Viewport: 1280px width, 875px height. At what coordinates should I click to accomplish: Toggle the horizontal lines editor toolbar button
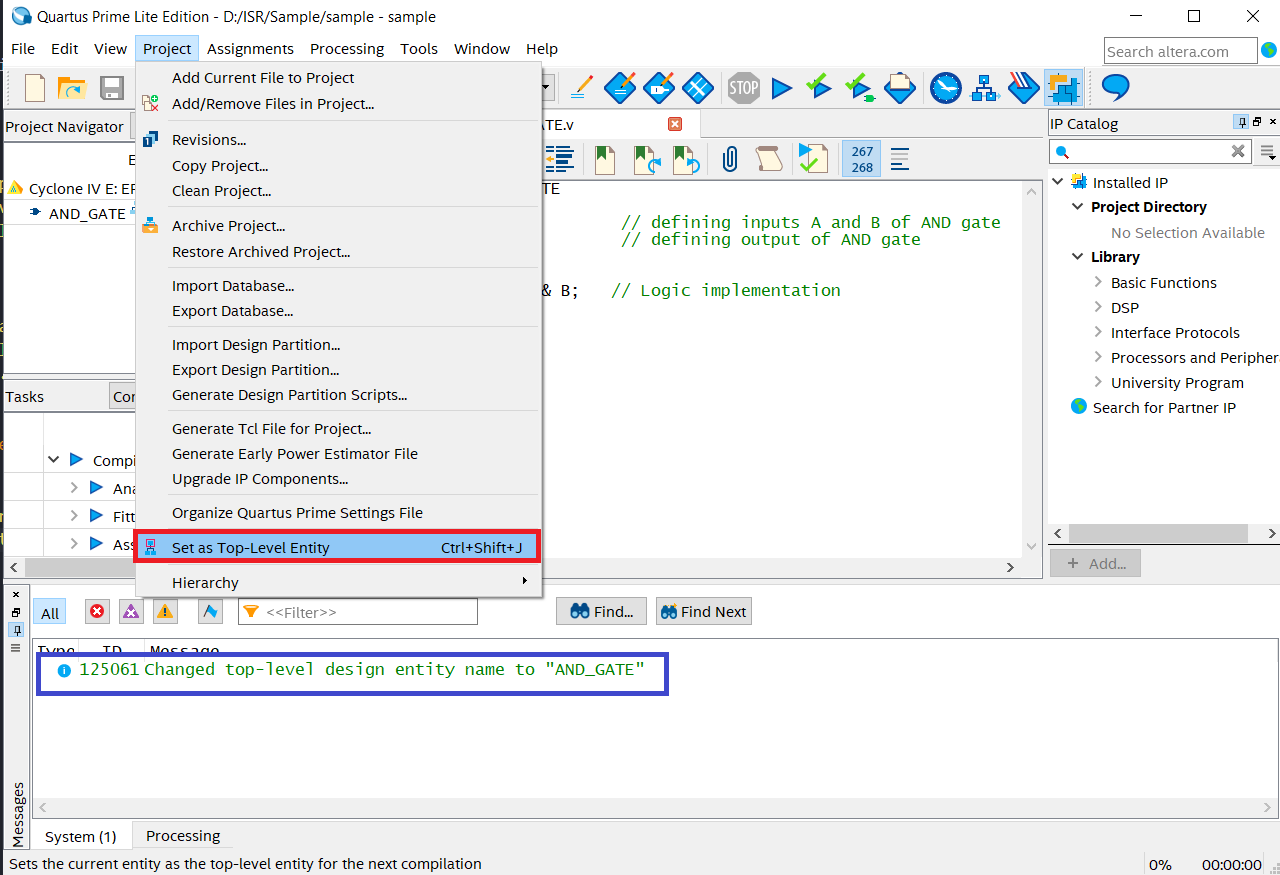tap(900, 159)
